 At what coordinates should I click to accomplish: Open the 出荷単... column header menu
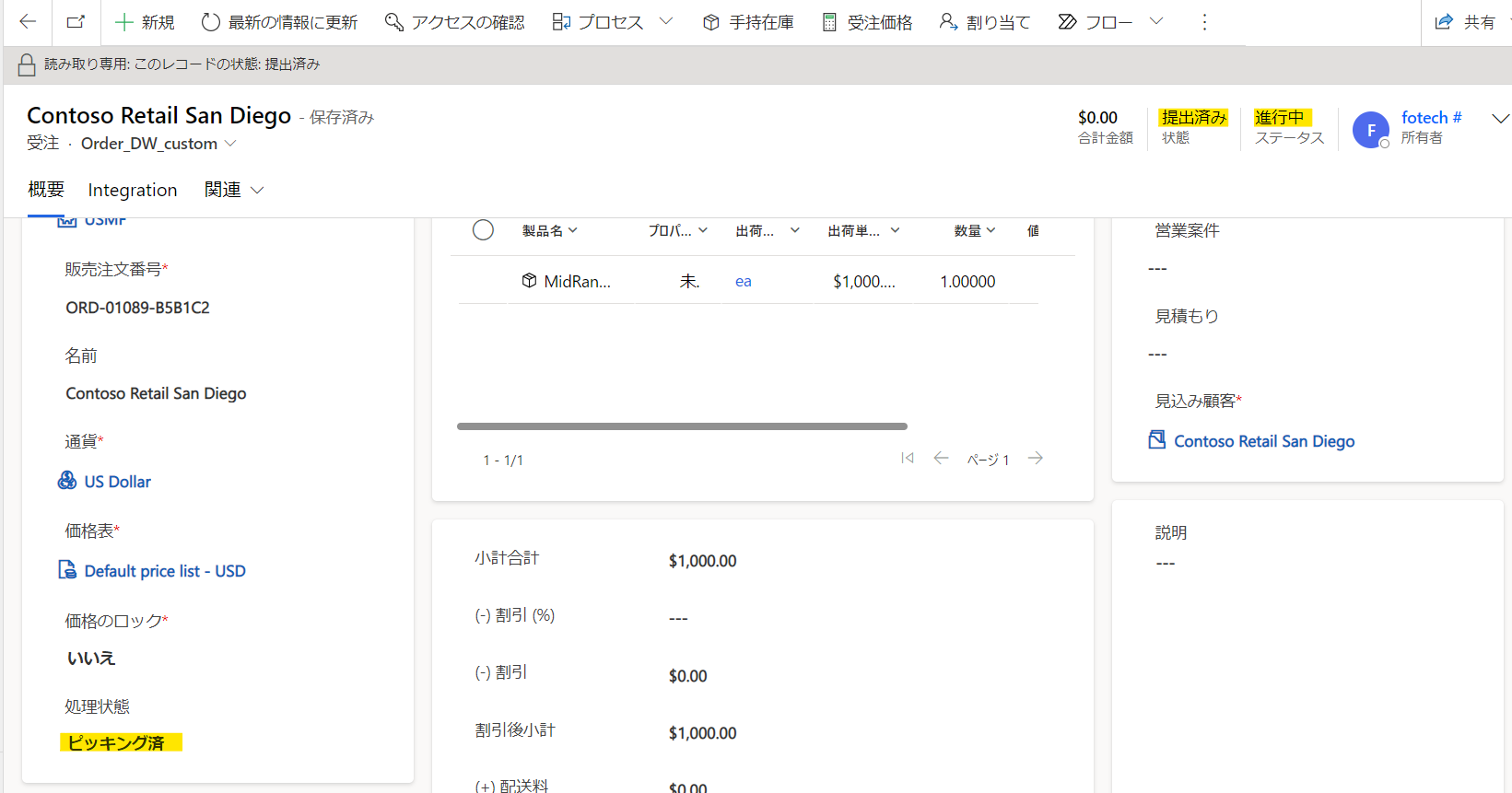863,231
